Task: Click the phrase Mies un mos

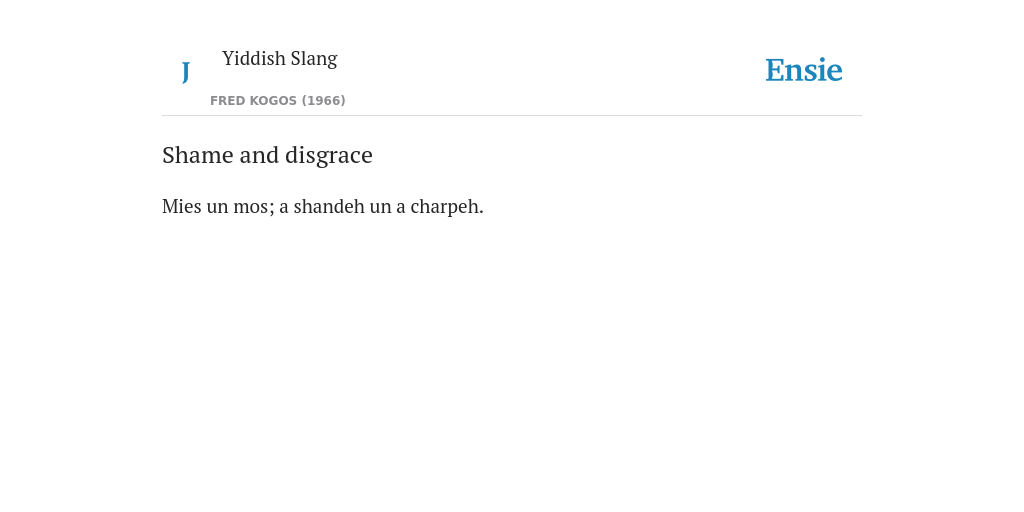Action: coord(216,206)
